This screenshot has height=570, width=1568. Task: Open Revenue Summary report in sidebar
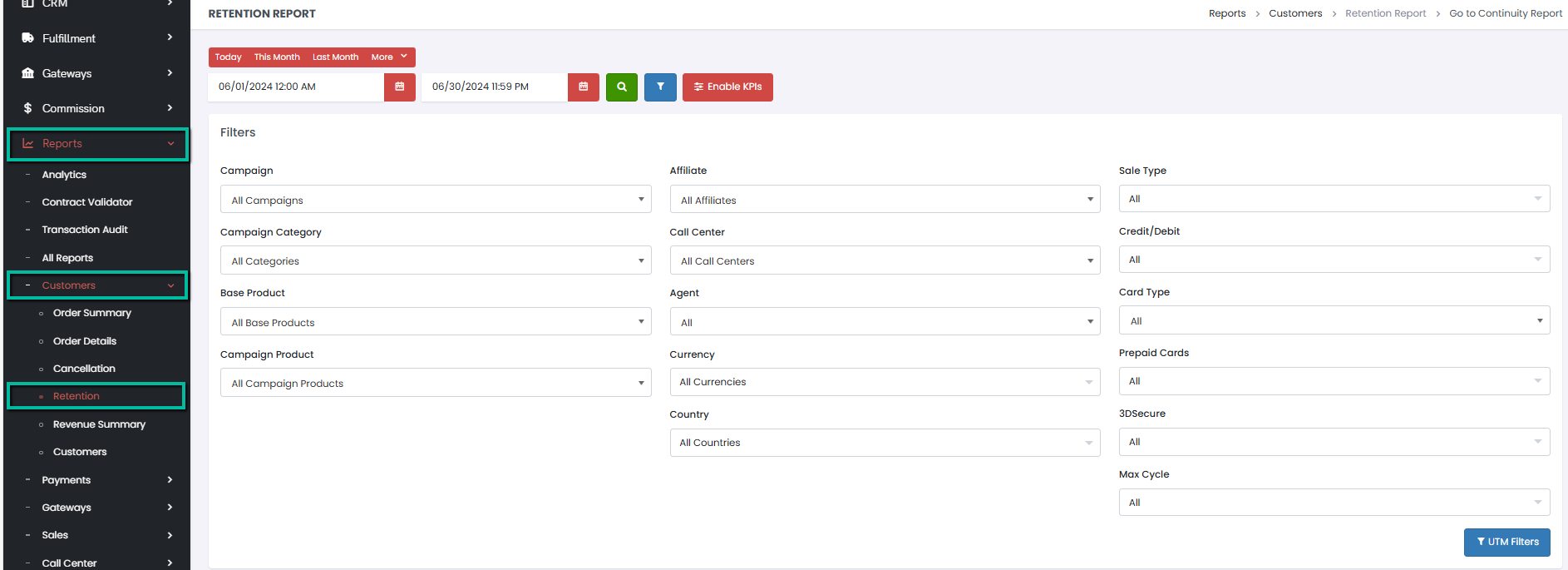[99, 424]
